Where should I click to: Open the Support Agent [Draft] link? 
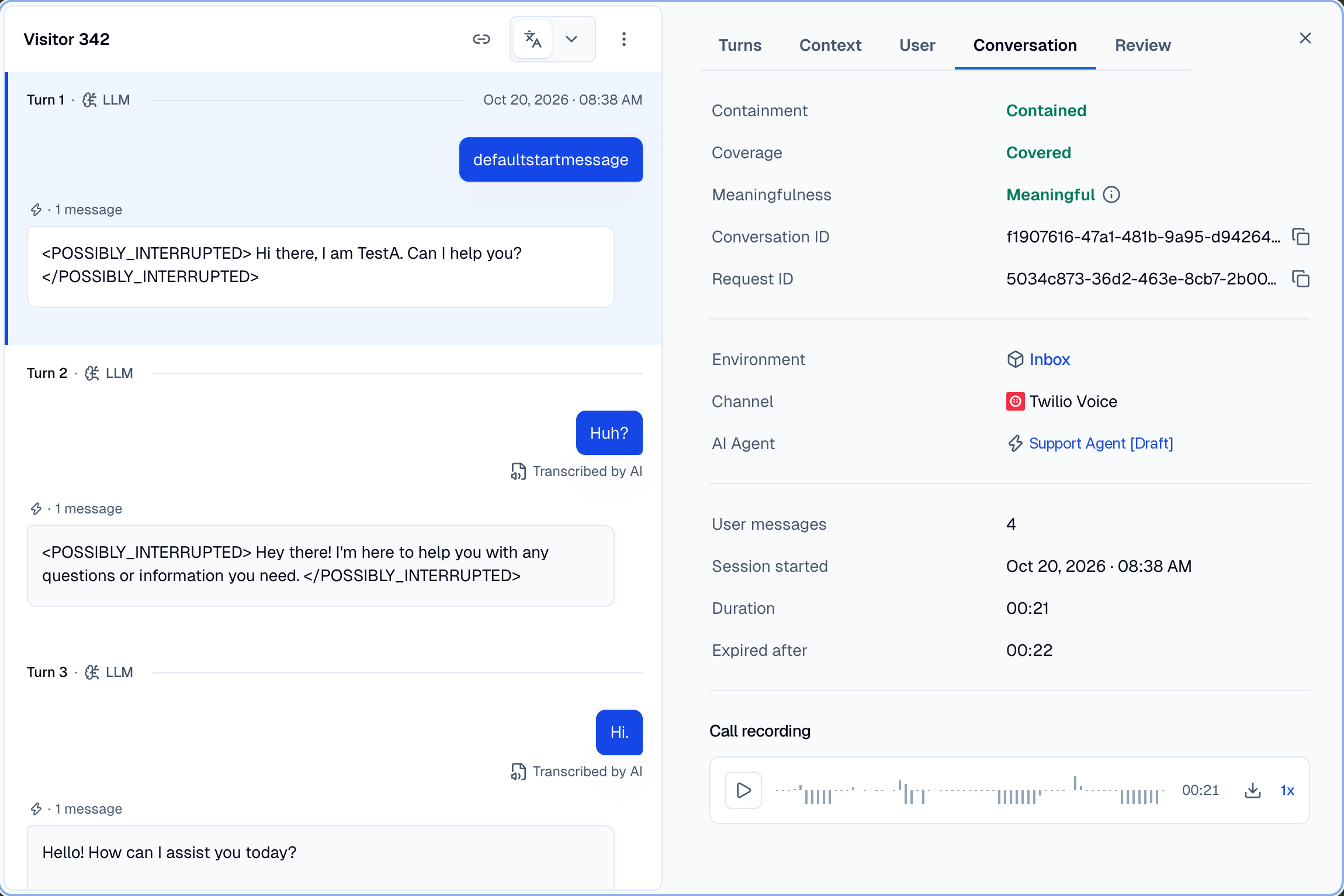pyautogui.click(x=1101, y=443)
